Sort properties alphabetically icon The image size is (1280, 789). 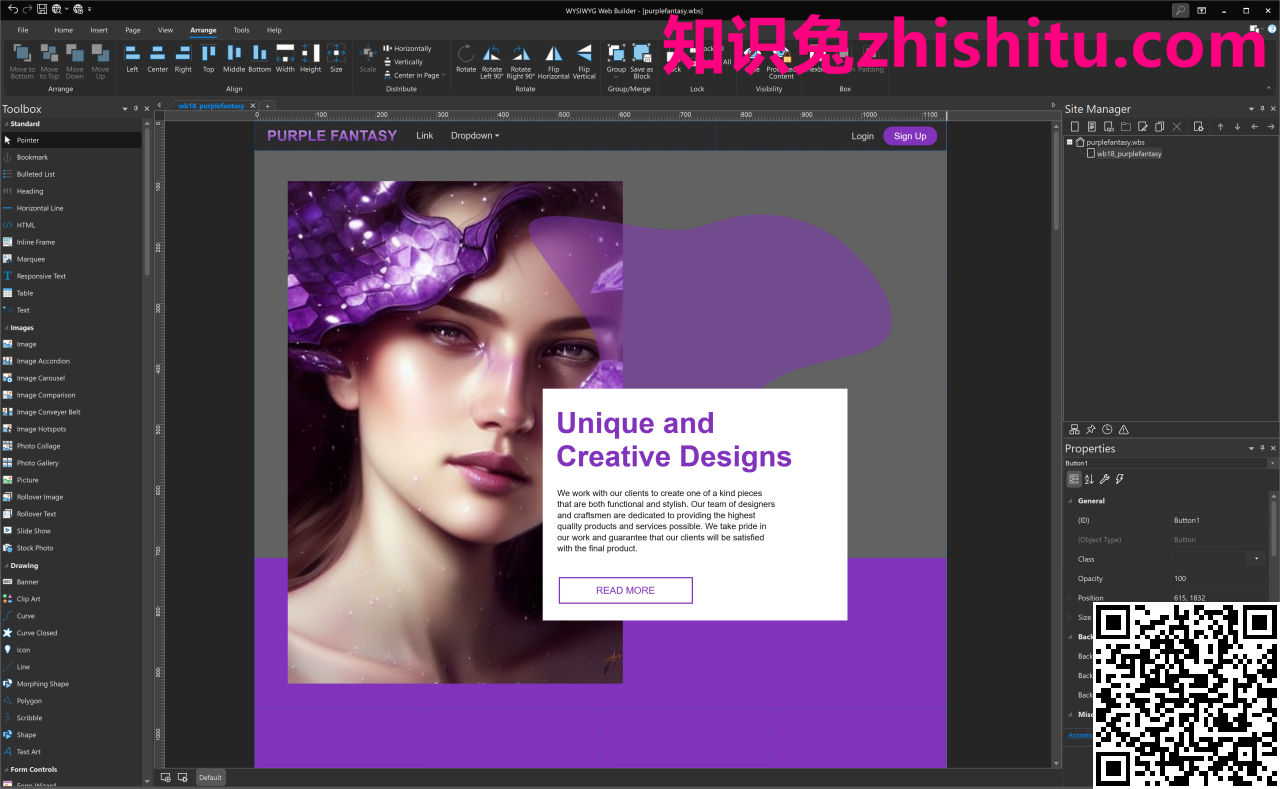1089,479
